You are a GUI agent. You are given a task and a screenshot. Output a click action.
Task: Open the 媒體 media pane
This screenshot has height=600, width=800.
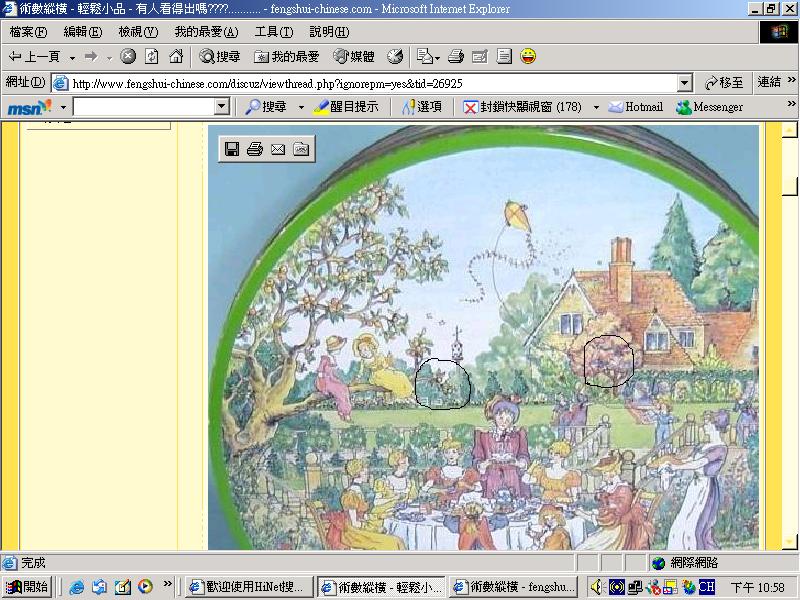tap(354, 56)
